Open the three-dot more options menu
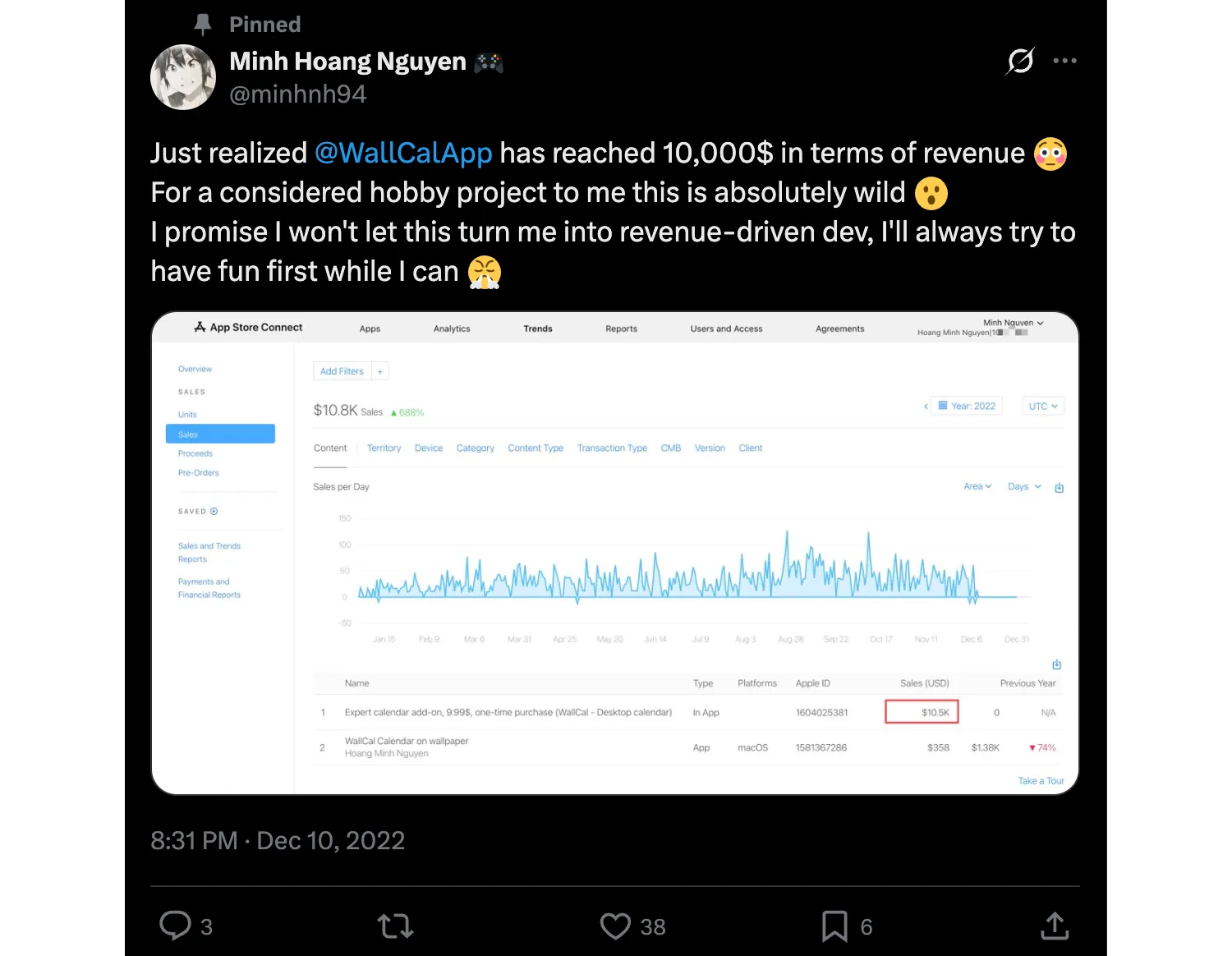1232x956 pixels. 1064,61
